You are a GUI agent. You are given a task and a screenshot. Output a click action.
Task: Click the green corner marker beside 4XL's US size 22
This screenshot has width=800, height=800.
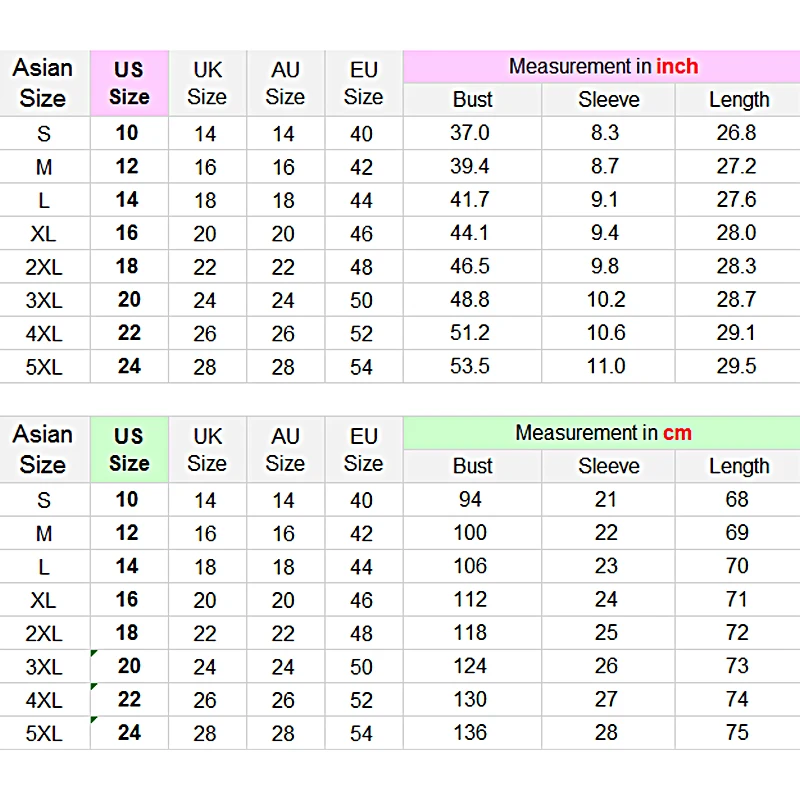(93, 686)
